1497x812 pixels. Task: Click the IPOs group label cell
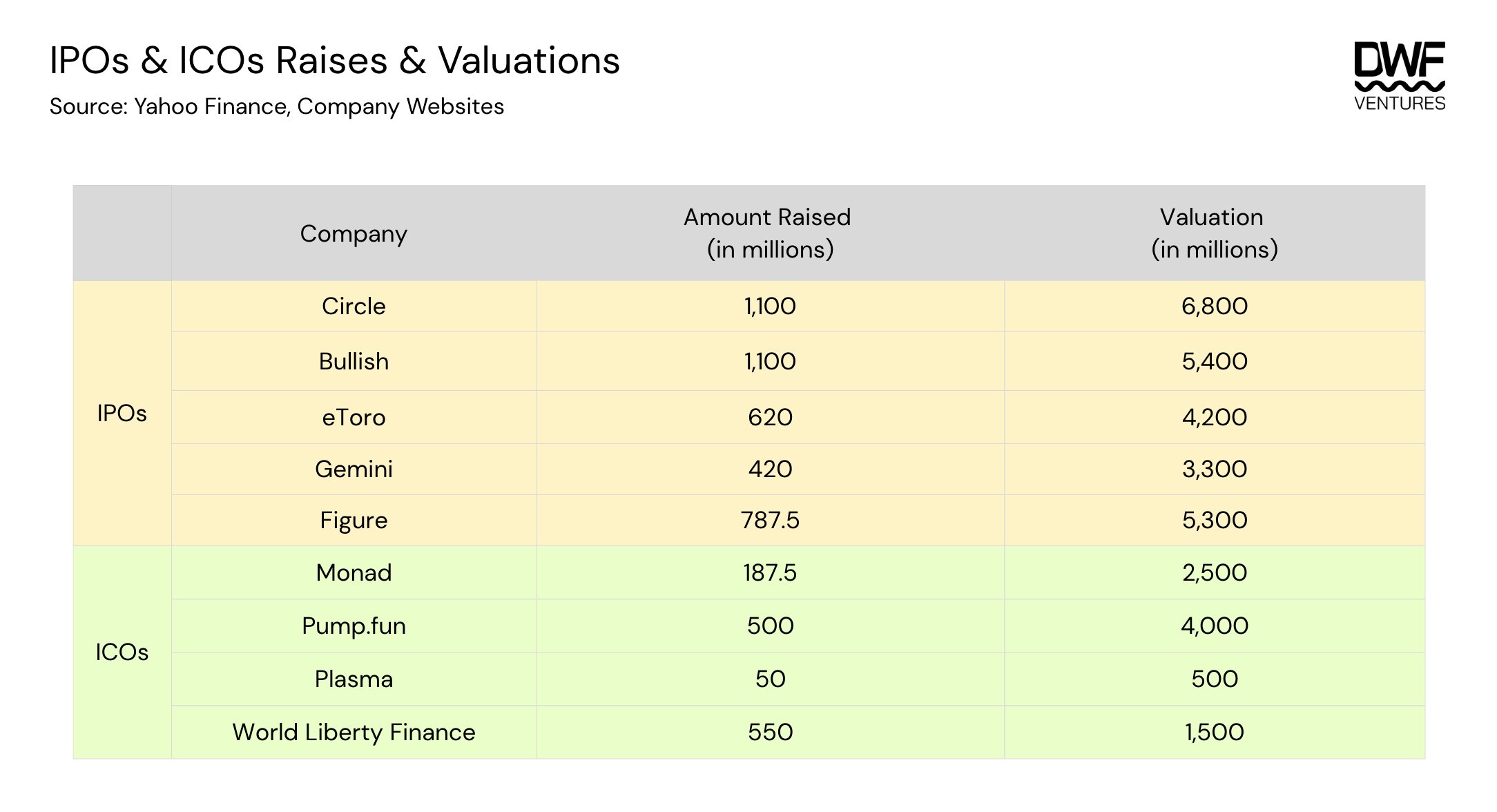pyautogui.click(x=122, y=413)
